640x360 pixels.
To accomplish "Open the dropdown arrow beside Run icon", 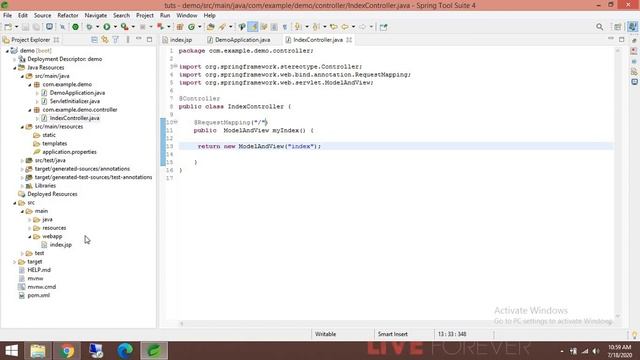I will 115,27.
